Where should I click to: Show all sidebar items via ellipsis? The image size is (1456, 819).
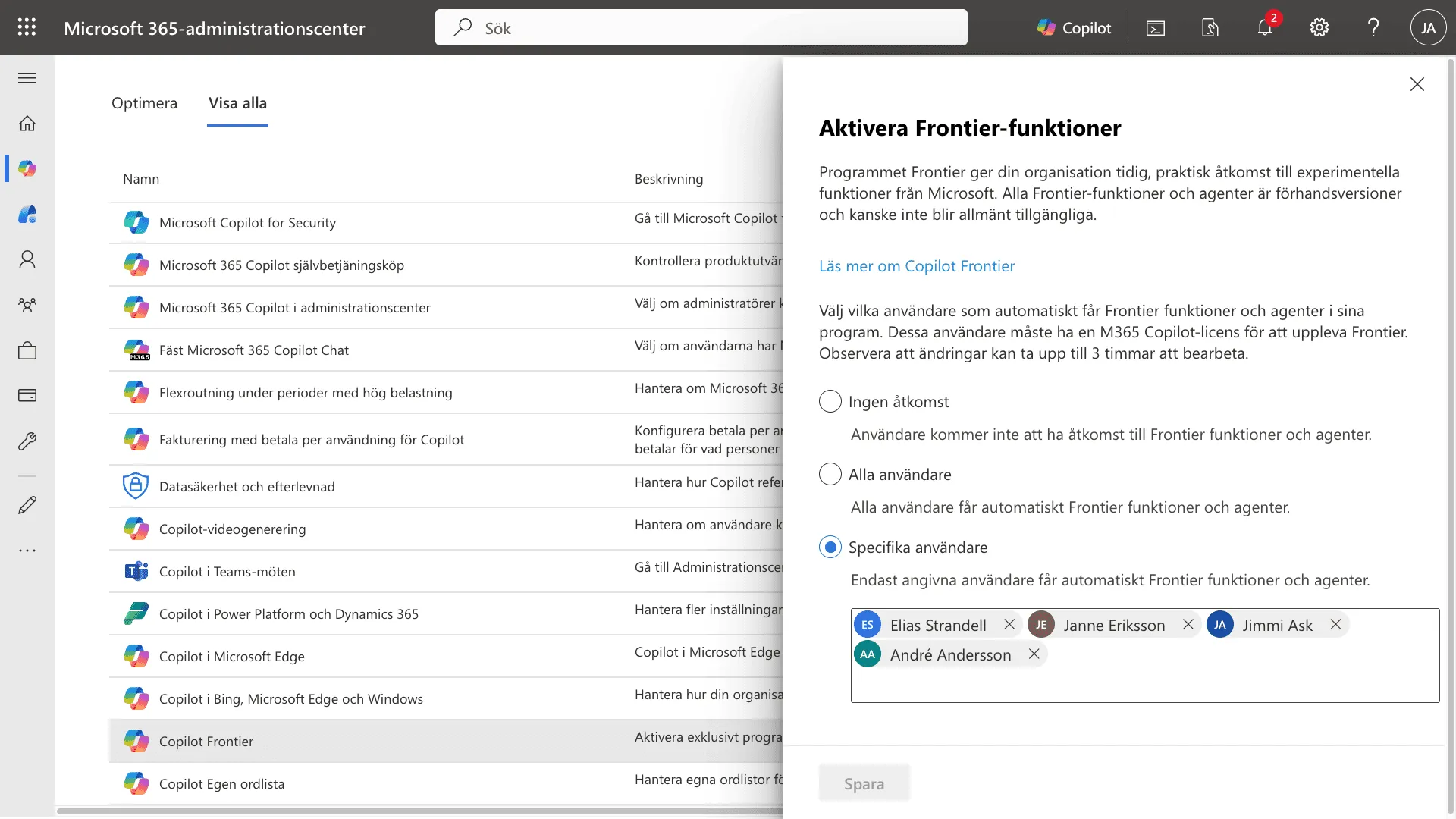(27, 551)
